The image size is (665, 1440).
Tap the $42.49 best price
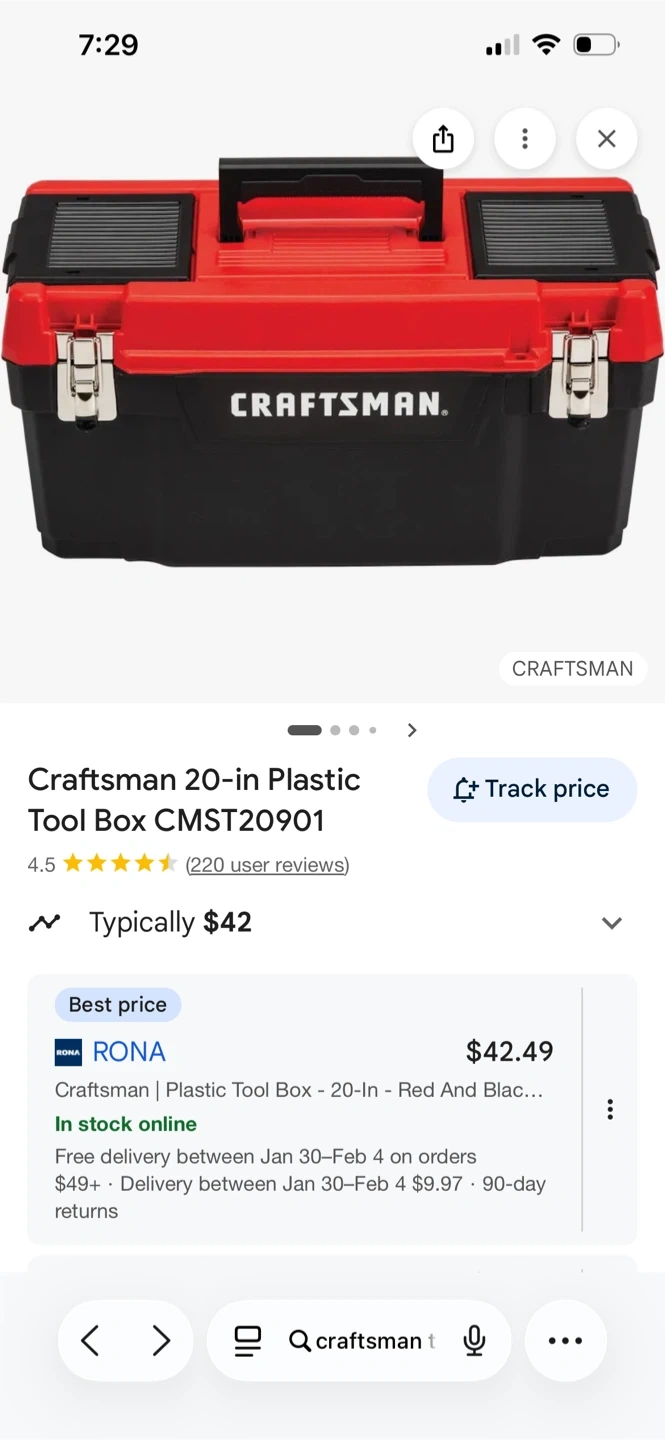point(509,1052)
